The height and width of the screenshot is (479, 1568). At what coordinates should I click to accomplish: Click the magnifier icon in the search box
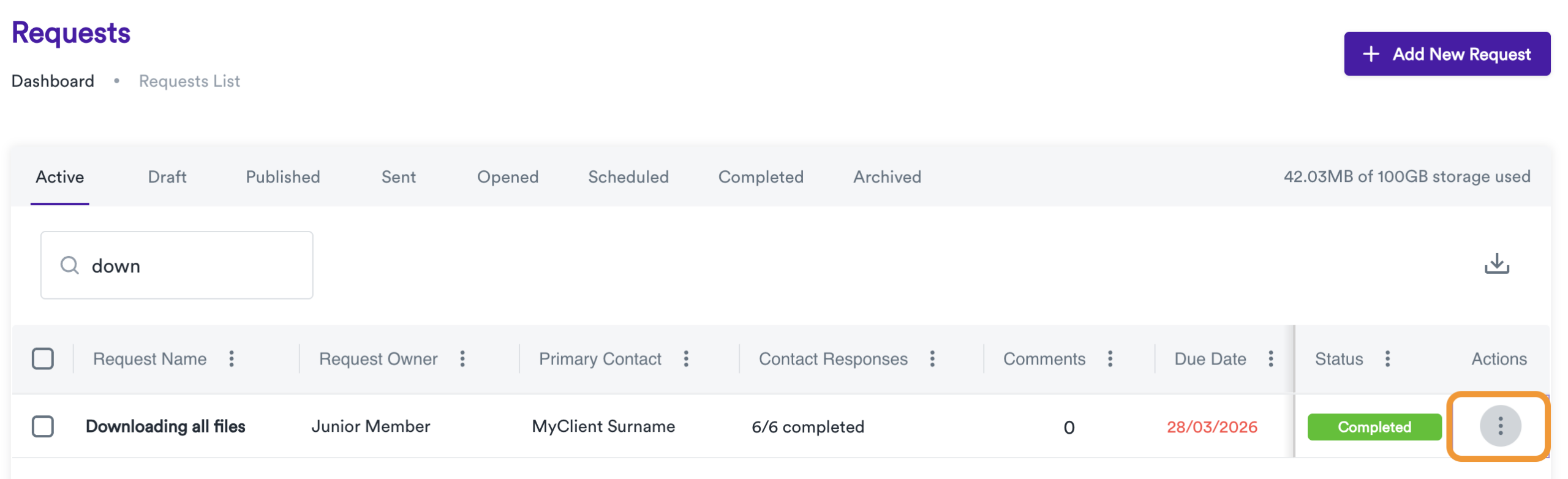[69, 265]
